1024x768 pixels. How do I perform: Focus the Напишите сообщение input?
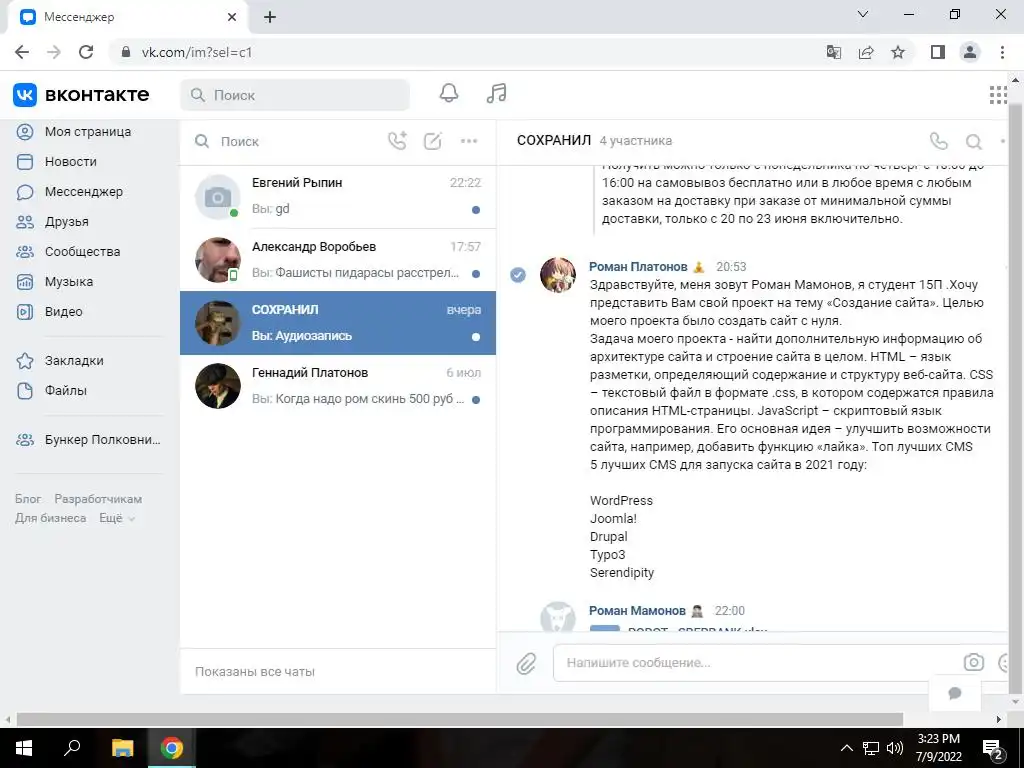tap(758, 662)
